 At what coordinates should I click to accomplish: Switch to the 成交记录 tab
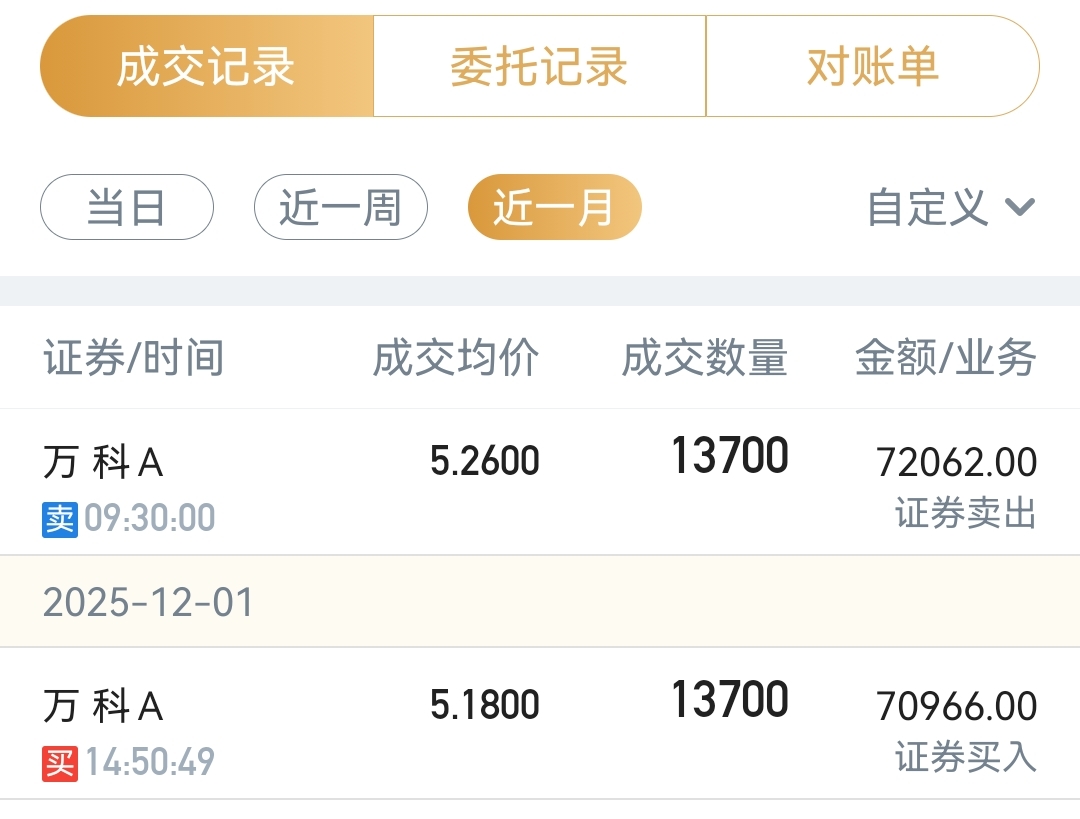[206, 67]
